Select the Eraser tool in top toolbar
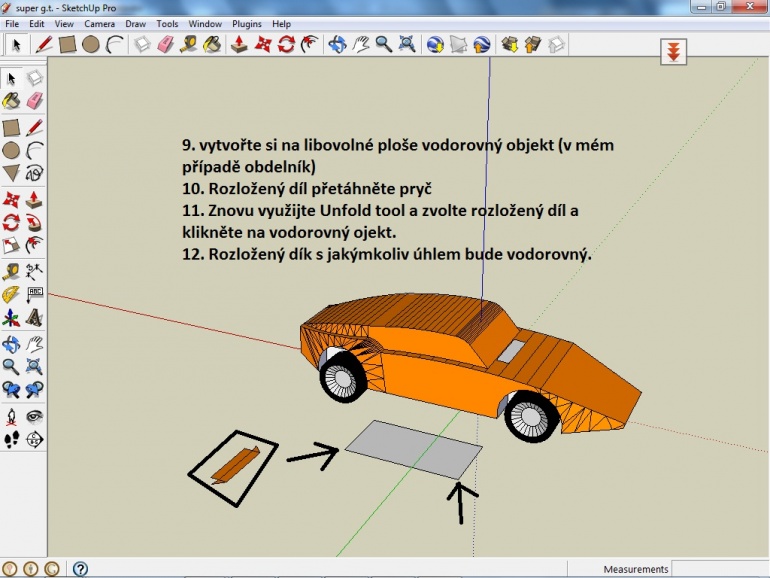Screen dimensions: 770x578 [x=165, y=45]
